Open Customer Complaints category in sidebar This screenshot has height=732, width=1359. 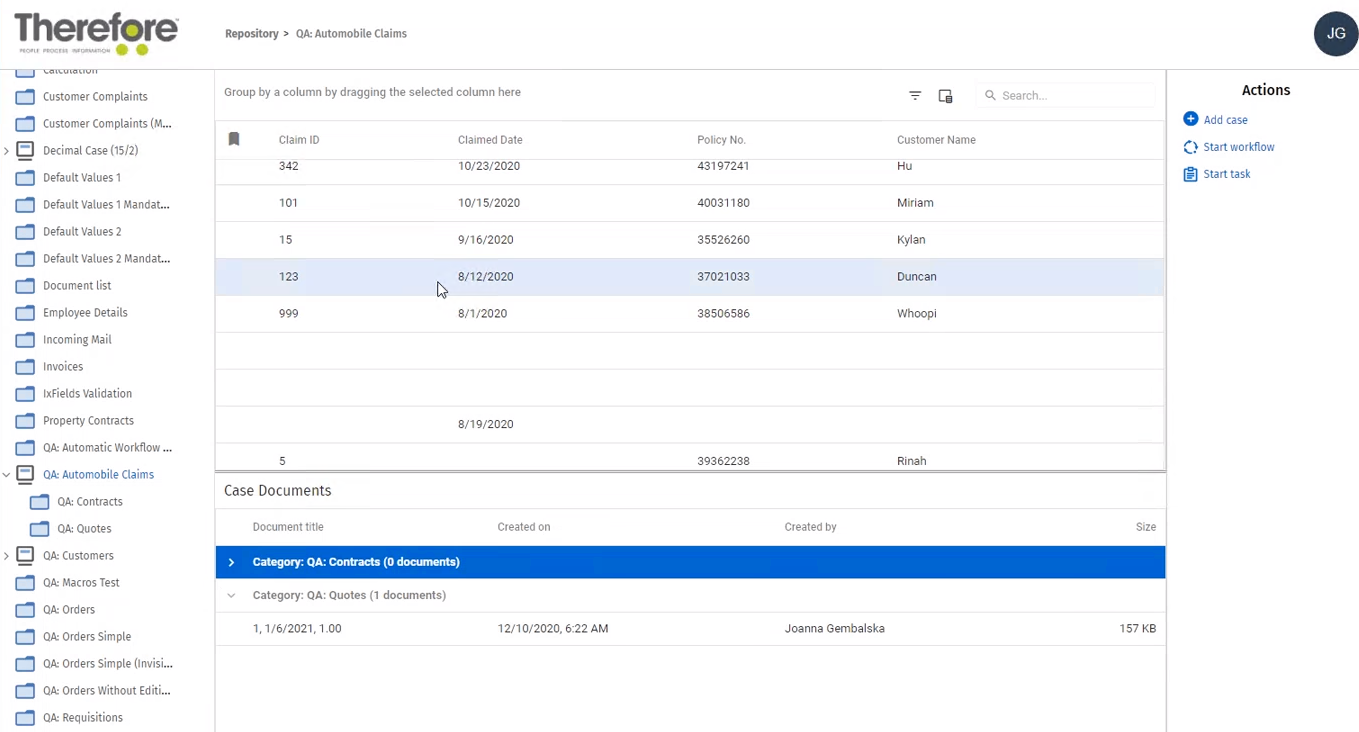click(x=95, y=97)
